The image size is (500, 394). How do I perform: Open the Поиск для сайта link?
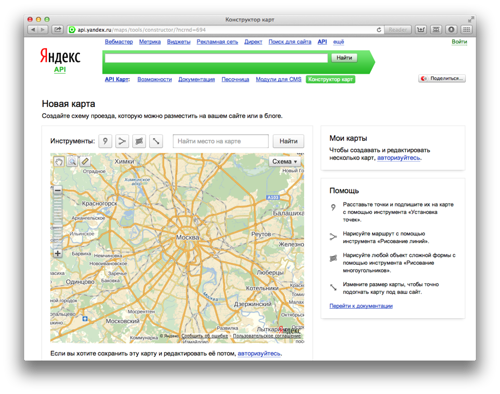(x=290, y=42)
